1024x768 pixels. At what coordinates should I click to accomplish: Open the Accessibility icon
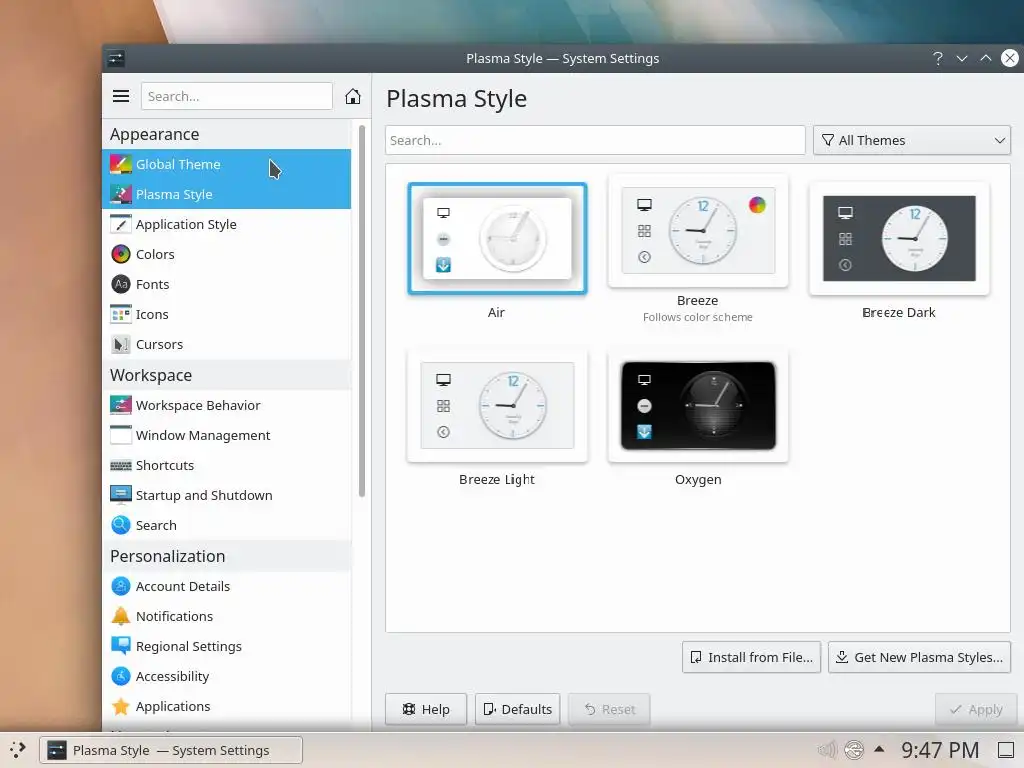[121, 676]
